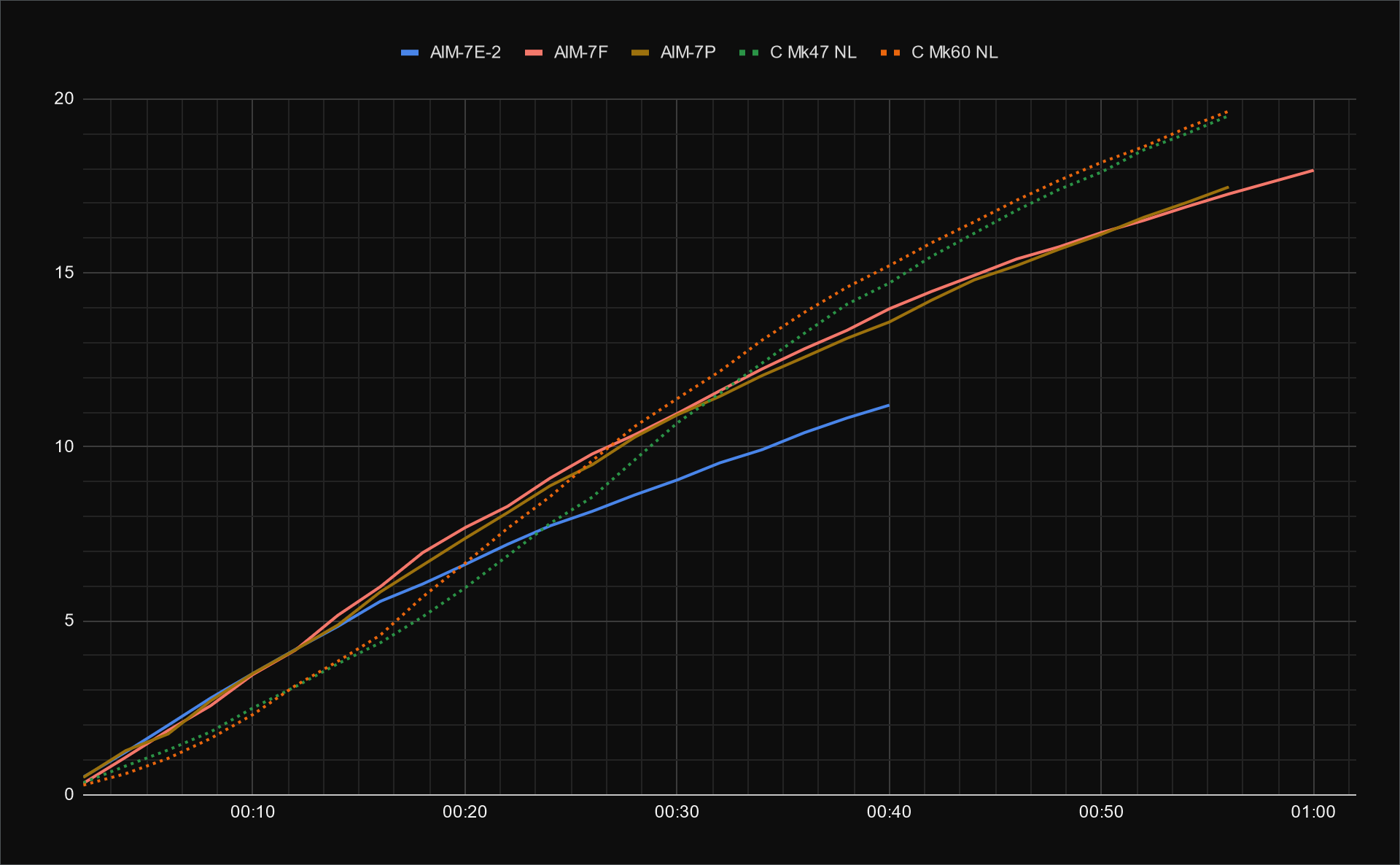This screenshot has height=865, width=1400.
Task: Click the brown AIM-7P legend swatch
Action: [x=640, y=53]
